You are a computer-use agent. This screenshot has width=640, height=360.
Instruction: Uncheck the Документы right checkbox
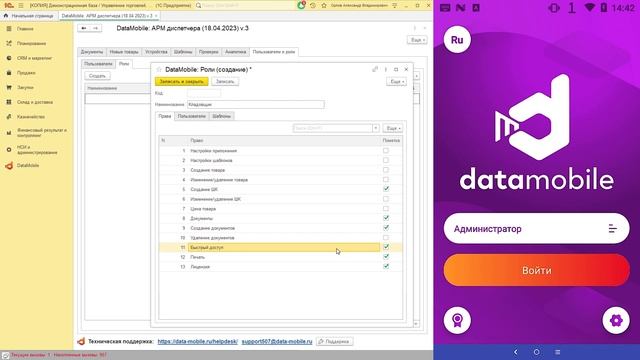(386, 218)
